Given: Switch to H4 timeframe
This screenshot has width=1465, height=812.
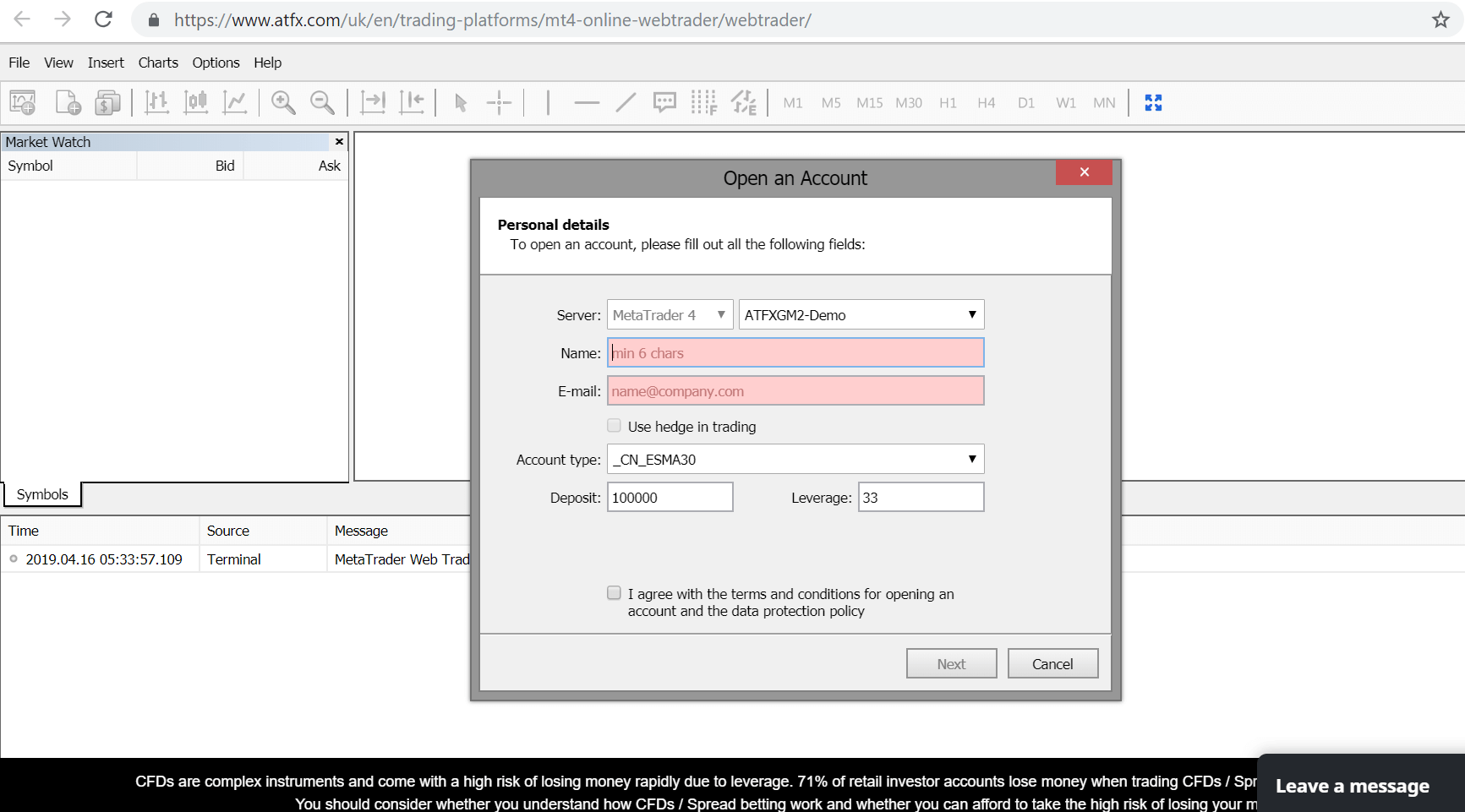Looking at the screenshot, I should [987, 103].
